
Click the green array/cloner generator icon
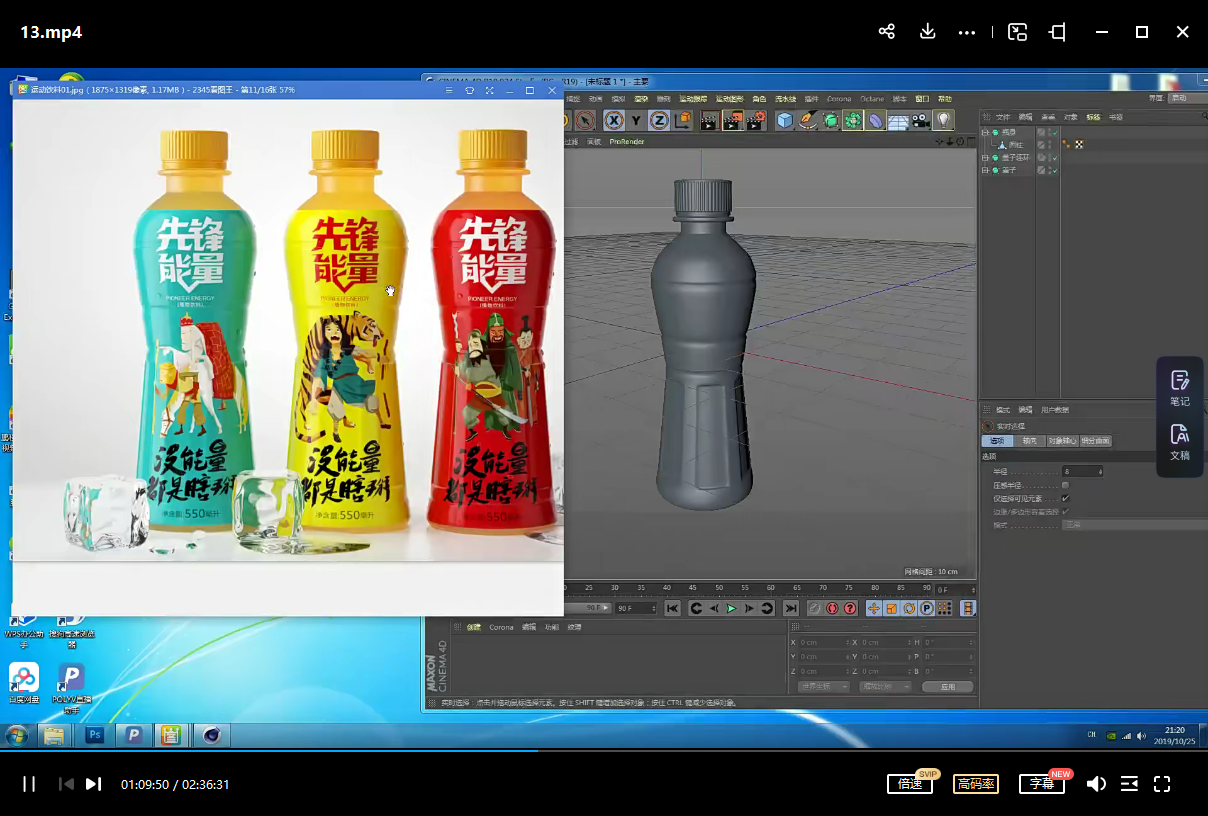853,120
